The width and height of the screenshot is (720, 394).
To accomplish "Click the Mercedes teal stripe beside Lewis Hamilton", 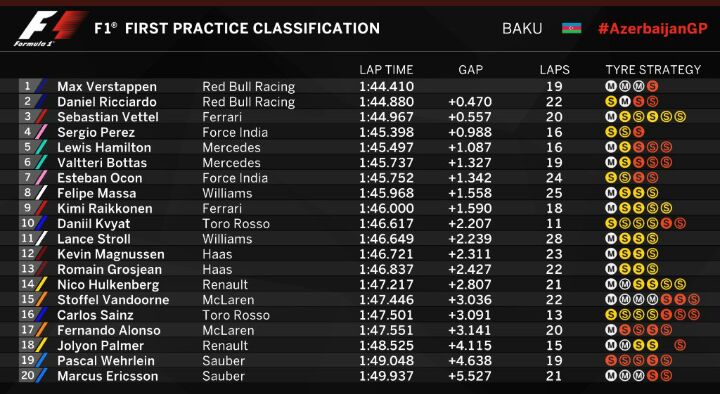I will pos(41,147).
